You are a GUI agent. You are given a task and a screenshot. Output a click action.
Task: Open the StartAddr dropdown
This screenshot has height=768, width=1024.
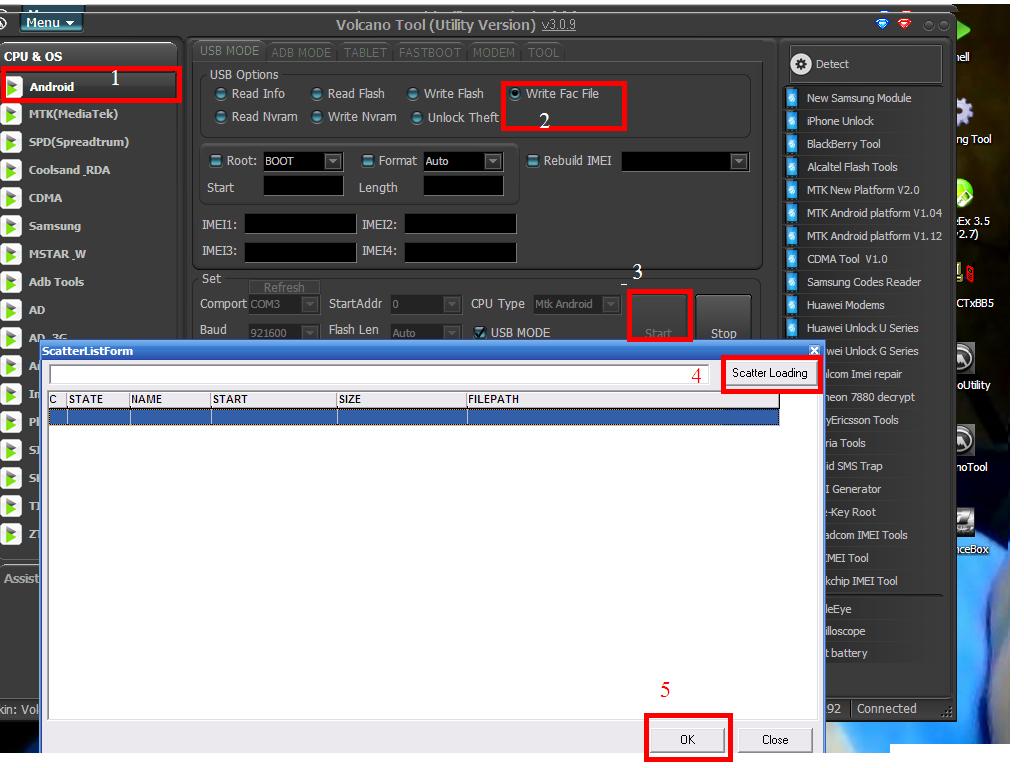451,304
